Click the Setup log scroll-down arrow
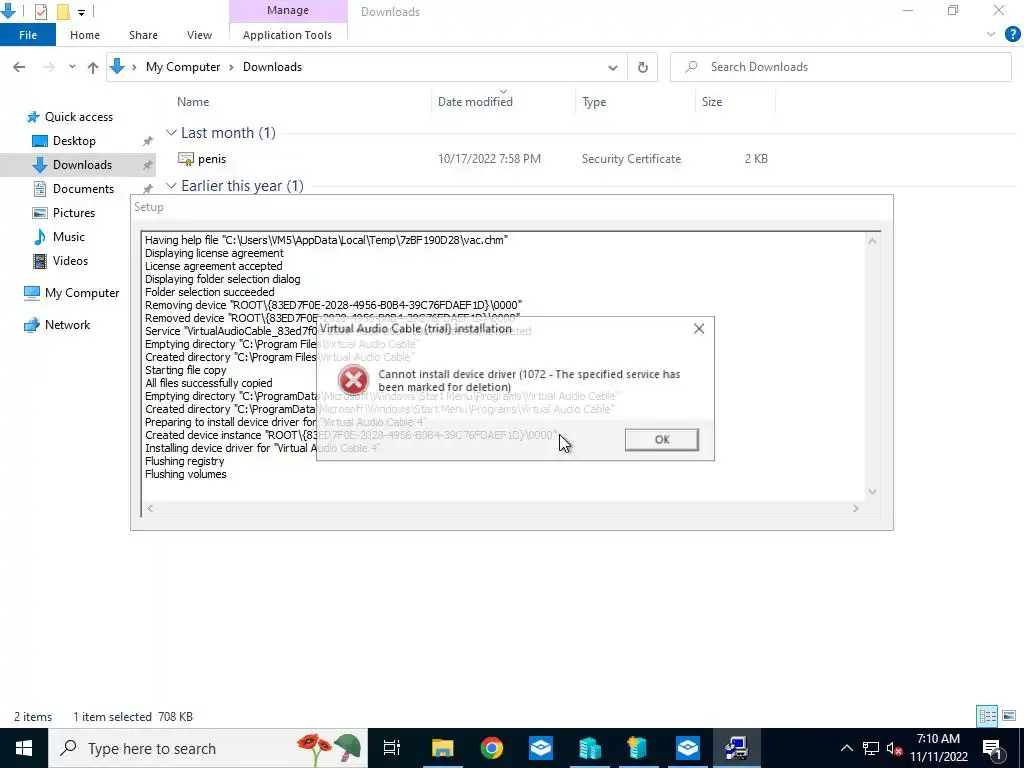Viewport: 1024px width, 768px height. [x=872, y=492]
